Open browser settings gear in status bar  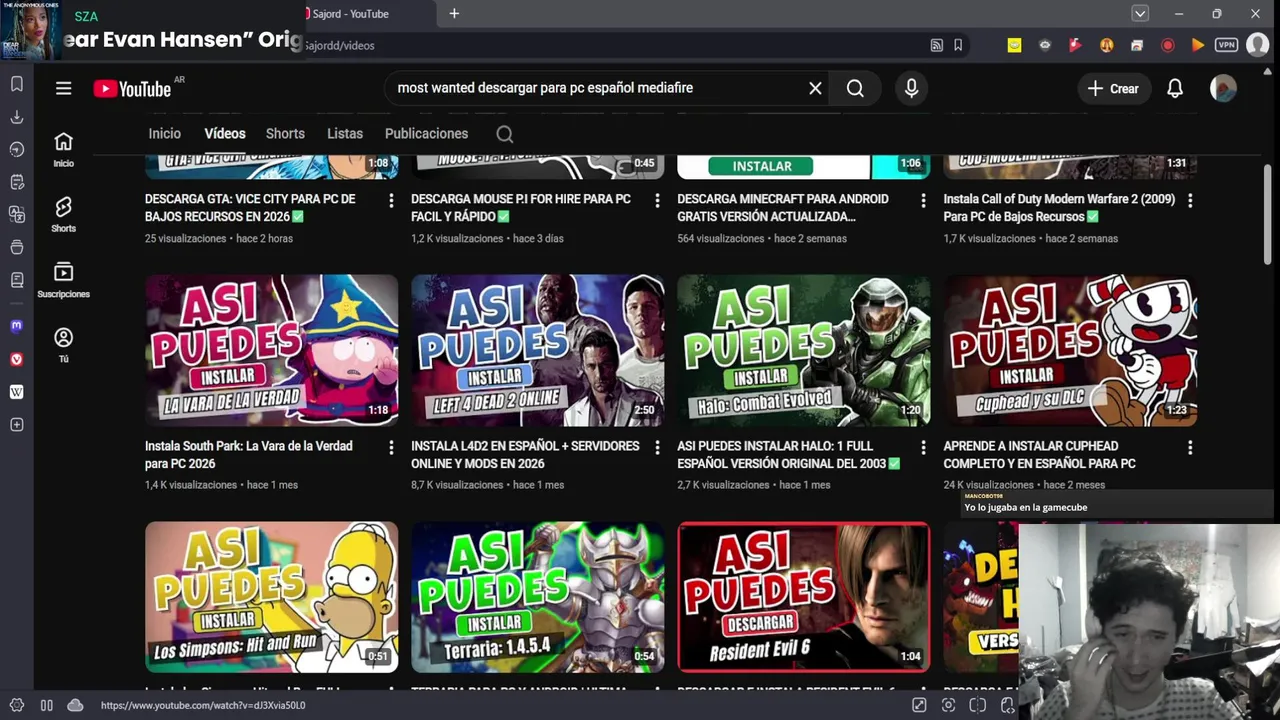(17, 705)
